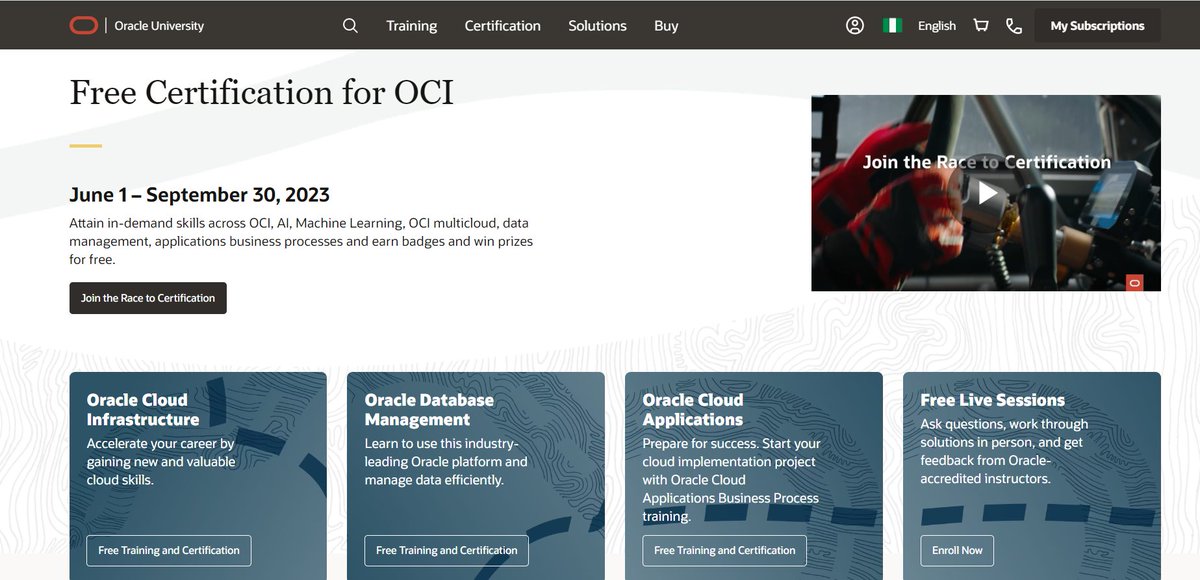Click the "Ask questions, work through" description text
Image resolution: width=1200 pixels, height=580 pixels.
(1004, 451)
